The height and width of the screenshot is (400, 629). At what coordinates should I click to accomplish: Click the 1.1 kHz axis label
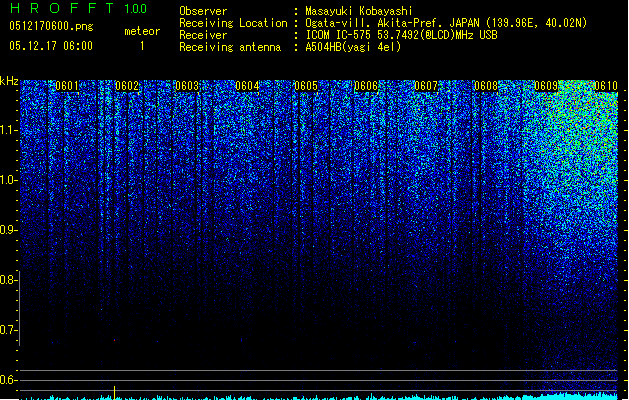coord(9,130)
